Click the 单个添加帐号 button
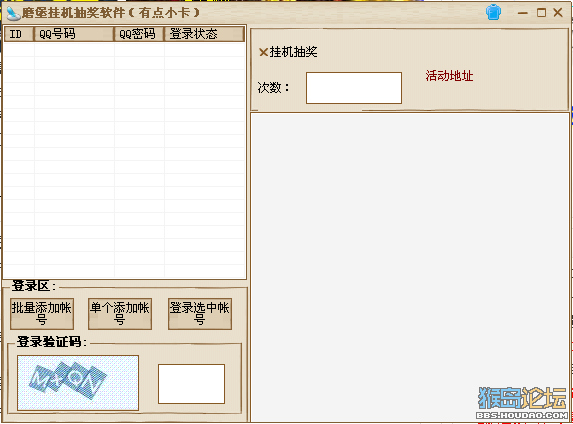This screenshot has height=424, width=573. coord(120,314)
